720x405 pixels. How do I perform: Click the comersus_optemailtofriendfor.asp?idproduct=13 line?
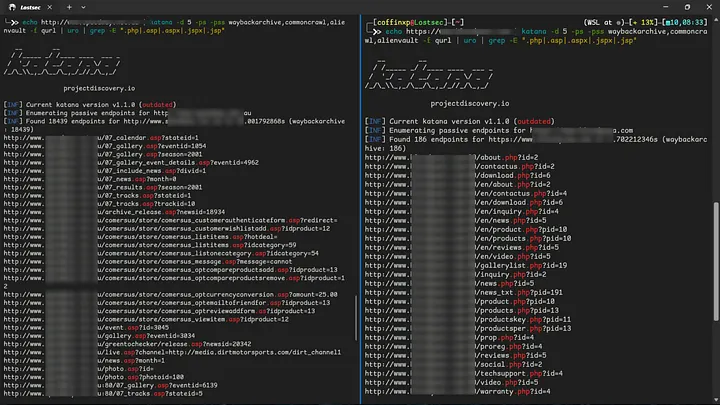pos(167,303)
